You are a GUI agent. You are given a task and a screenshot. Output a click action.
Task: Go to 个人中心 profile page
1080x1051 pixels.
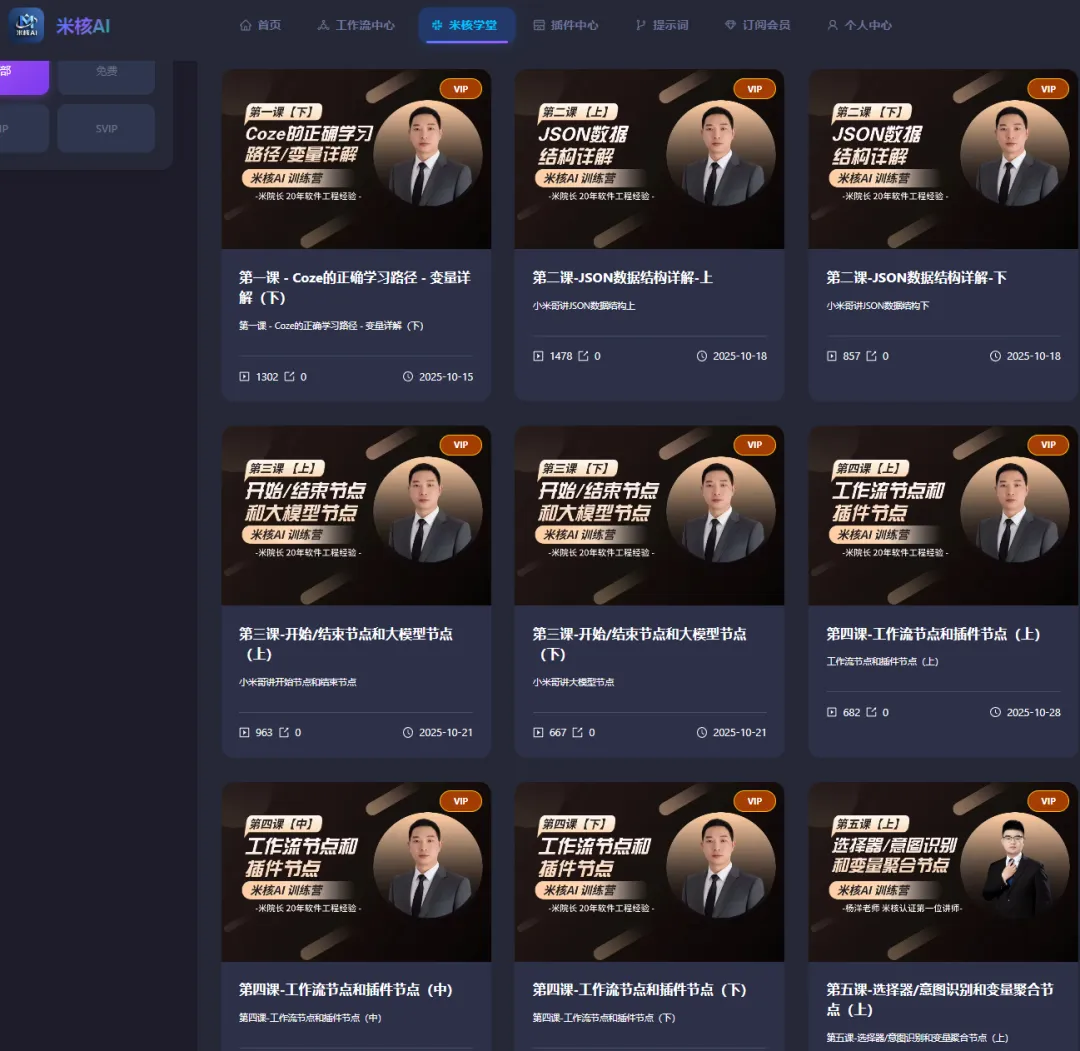pyautogui.click(x=860, y=25)
